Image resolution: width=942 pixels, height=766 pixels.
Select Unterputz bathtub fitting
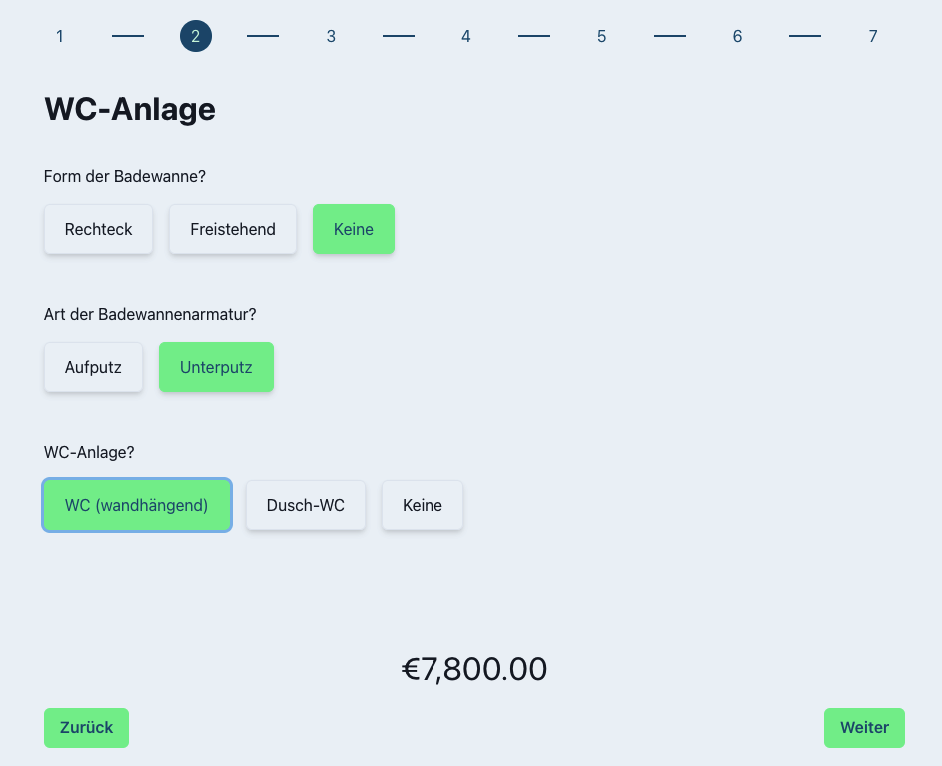point(216,367)
